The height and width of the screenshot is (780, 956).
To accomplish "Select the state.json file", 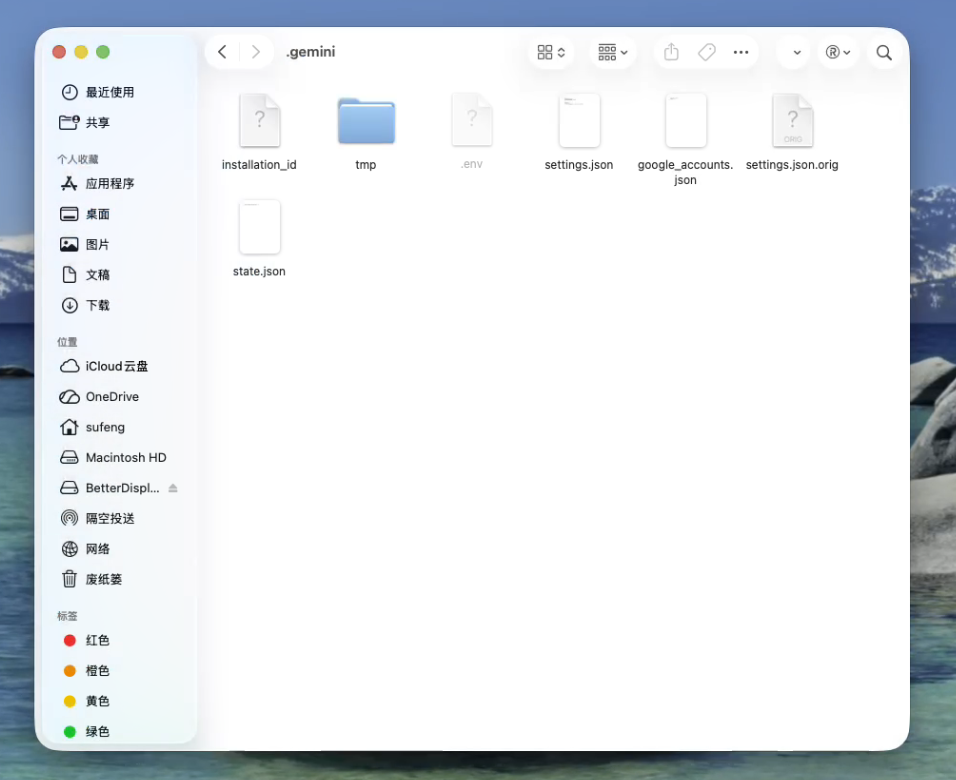I will (x=259, y=228).
